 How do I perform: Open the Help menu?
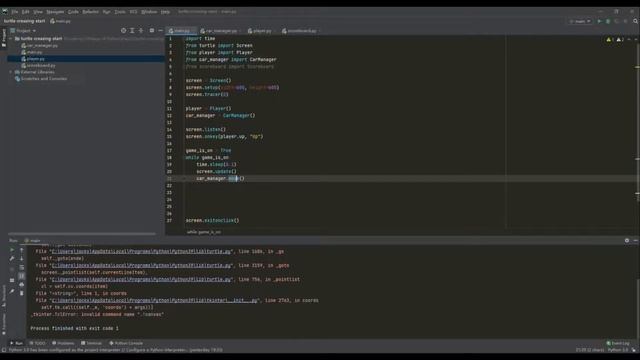[165, 12]
